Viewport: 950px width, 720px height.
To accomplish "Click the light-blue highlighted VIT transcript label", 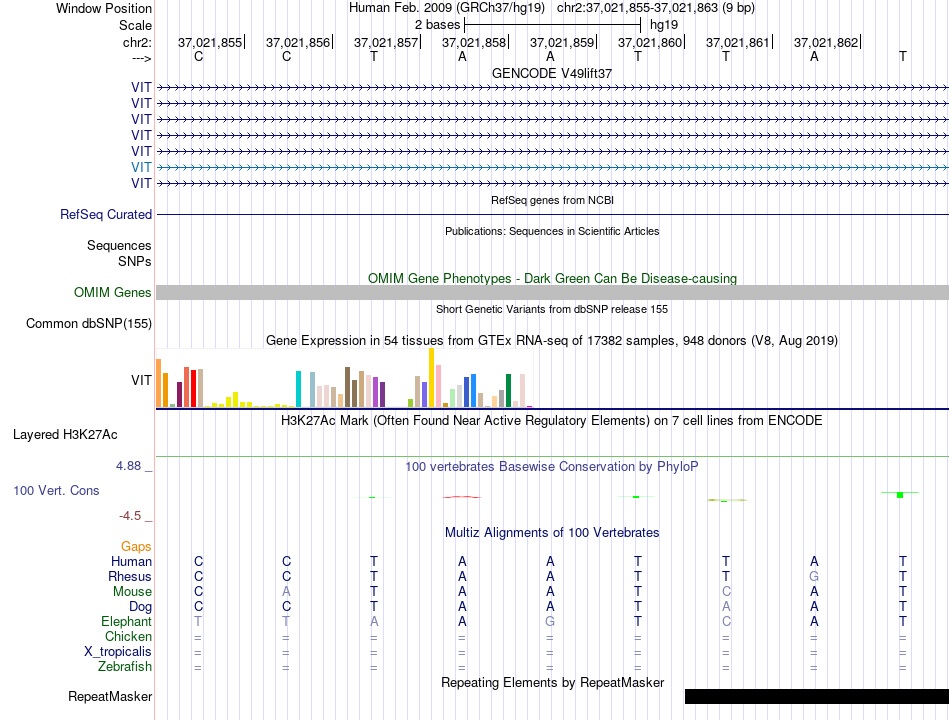I will 141,167.
